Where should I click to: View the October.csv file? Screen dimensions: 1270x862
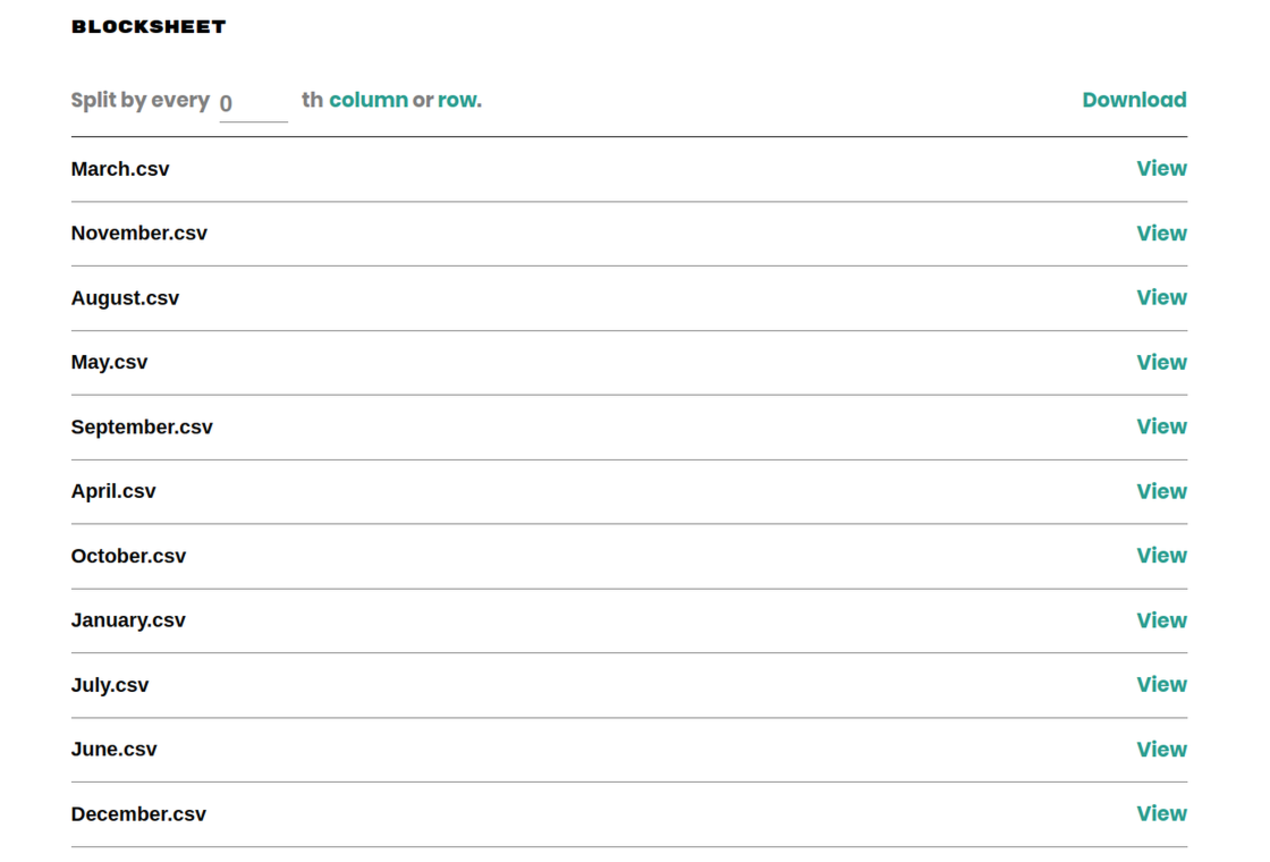(1161, 556)
